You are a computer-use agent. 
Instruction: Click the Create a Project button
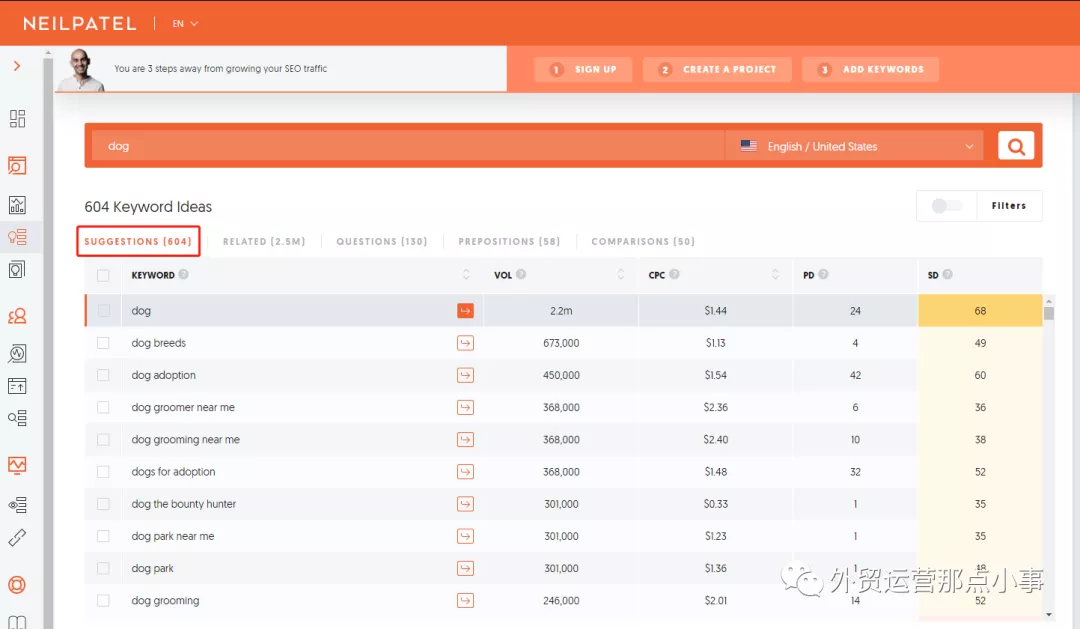[x=717, y=69]
